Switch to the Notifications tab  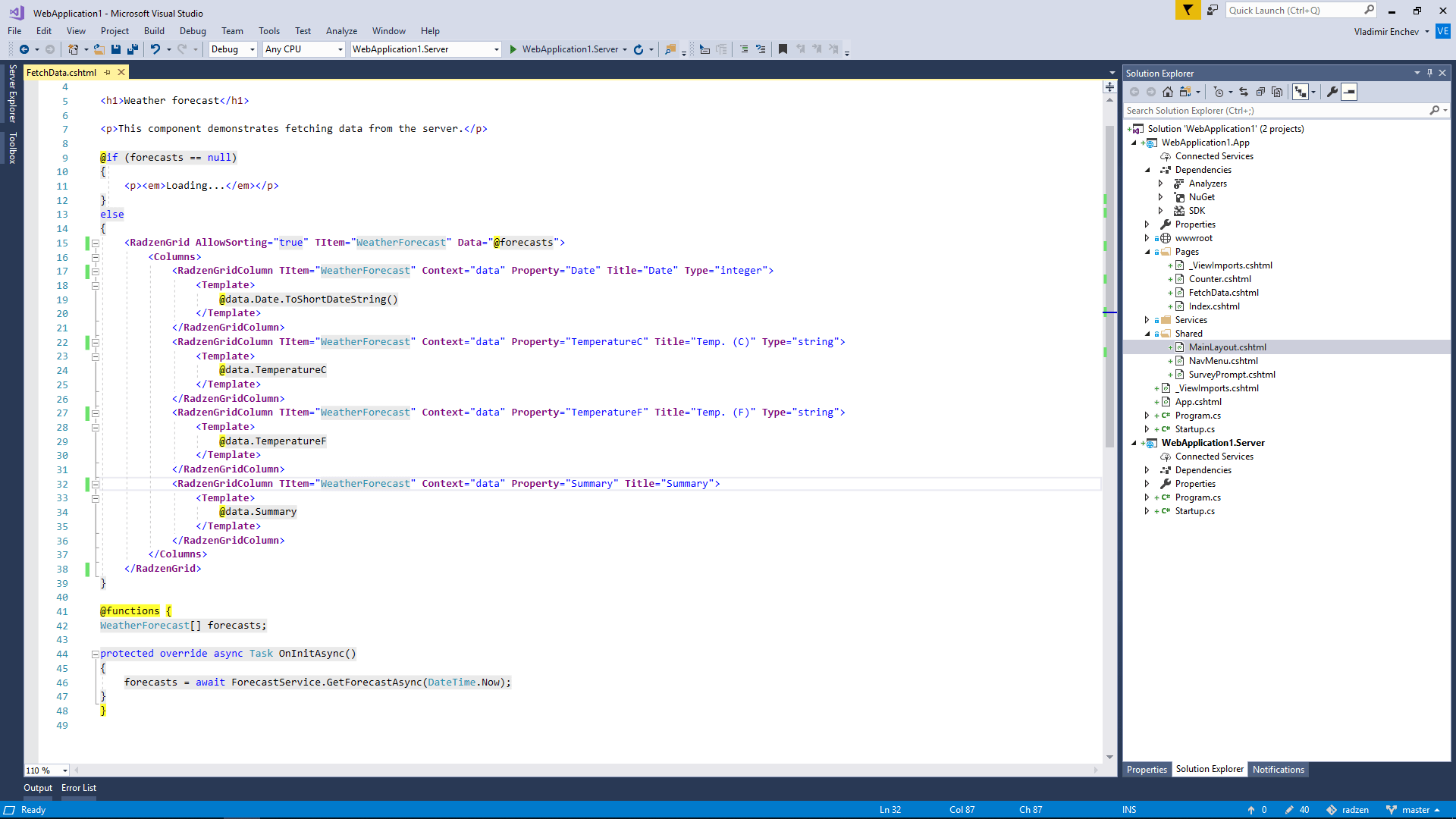coord(1278,770)
